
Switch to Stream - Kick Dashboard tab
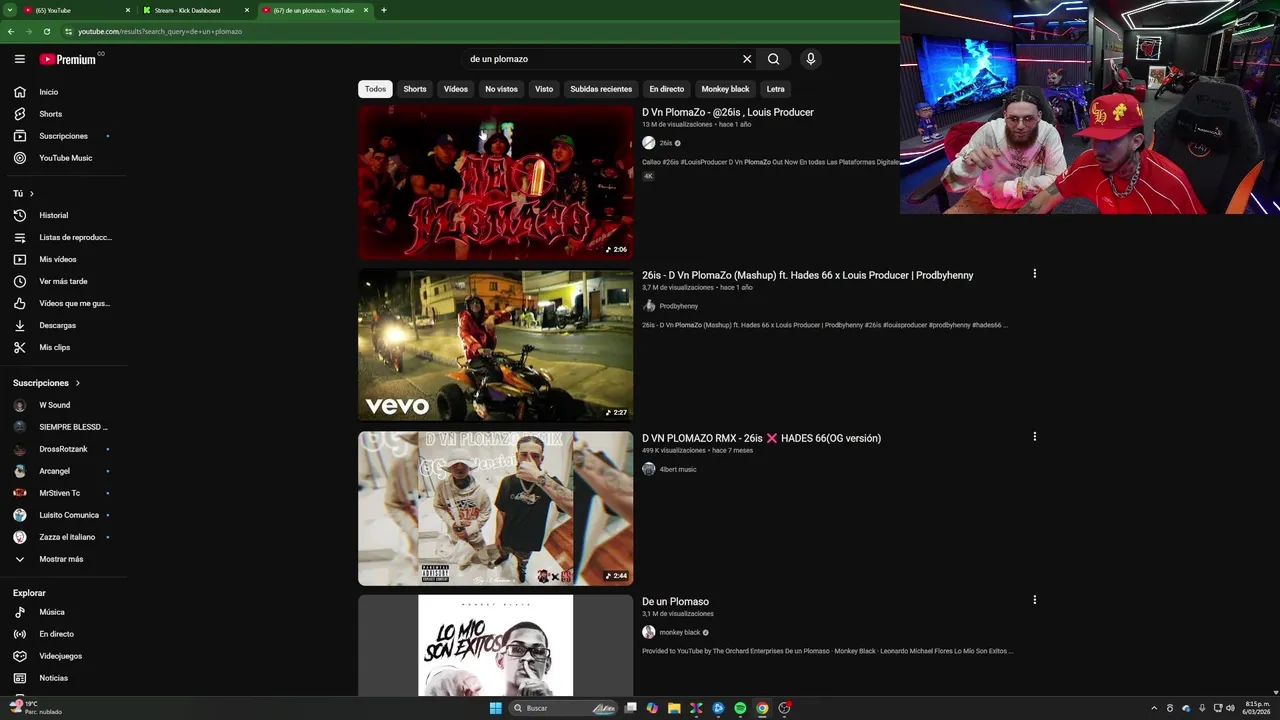pos(193,10)
